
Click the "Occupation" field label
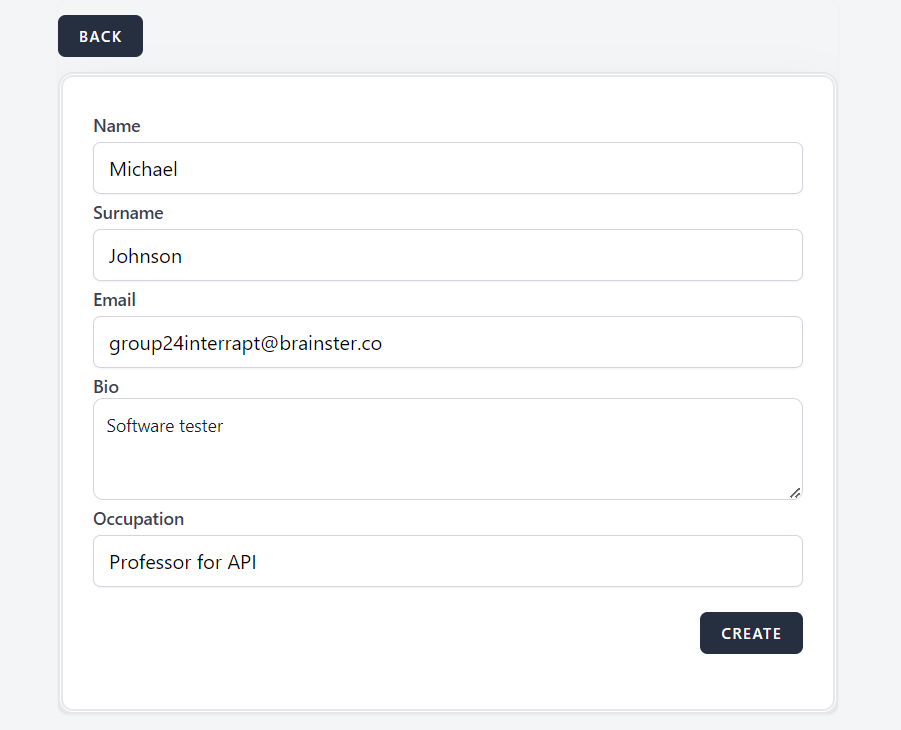(x=138, y=519)
